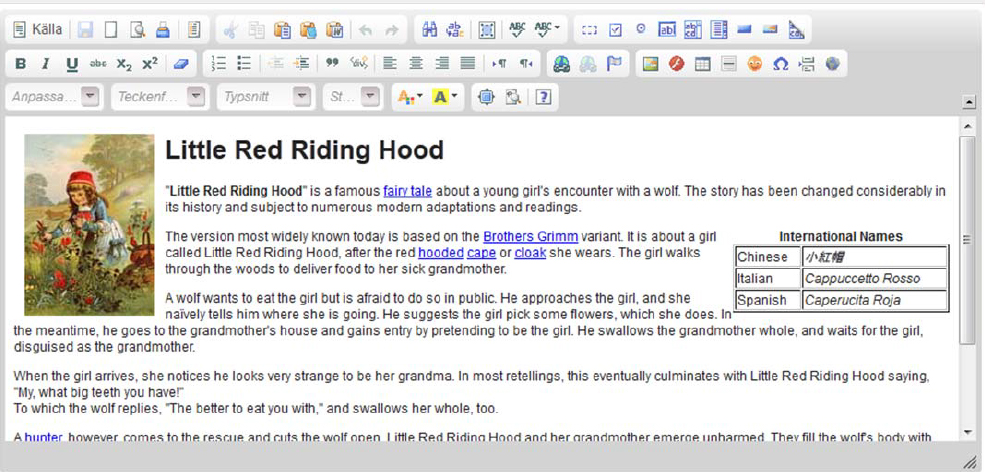The height and width of the screenshot is (472, 985).
Task: Run the spell check
Action: pos(518,30)
